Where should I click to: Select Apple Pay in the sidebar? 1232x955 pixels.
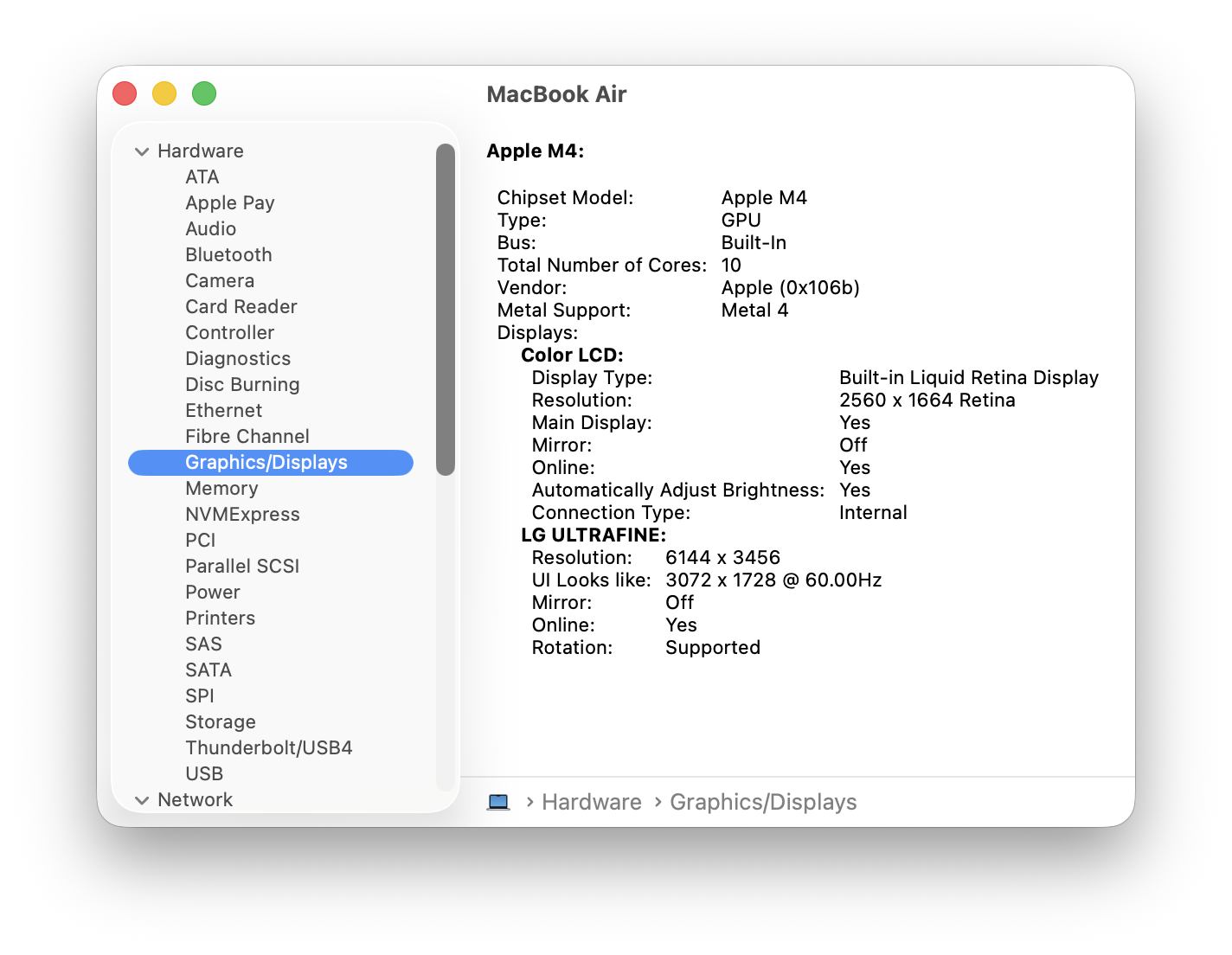(229, 202)
